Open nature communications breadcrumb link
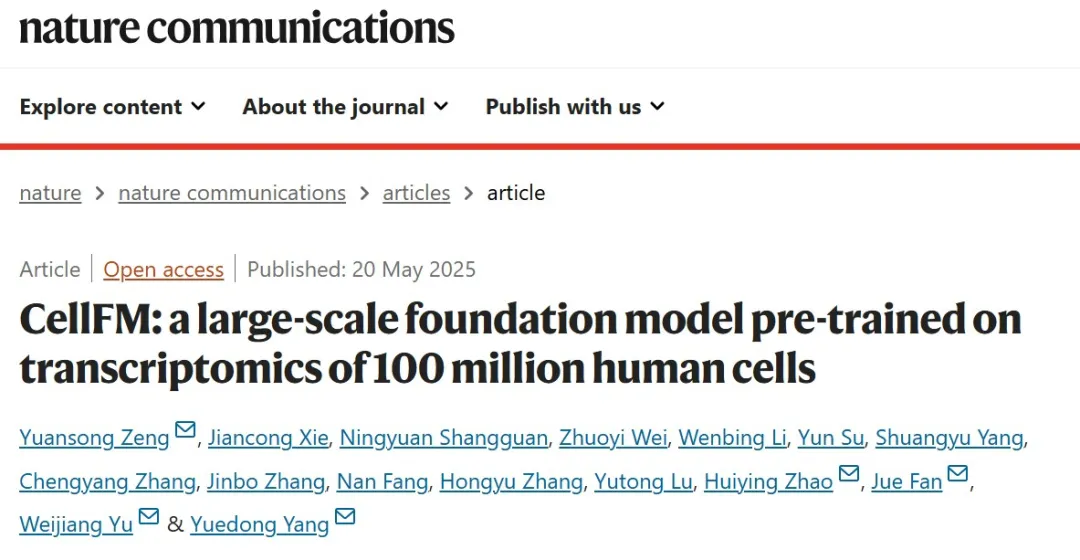This screenshot has height=560, width=1080. (232, 193)
